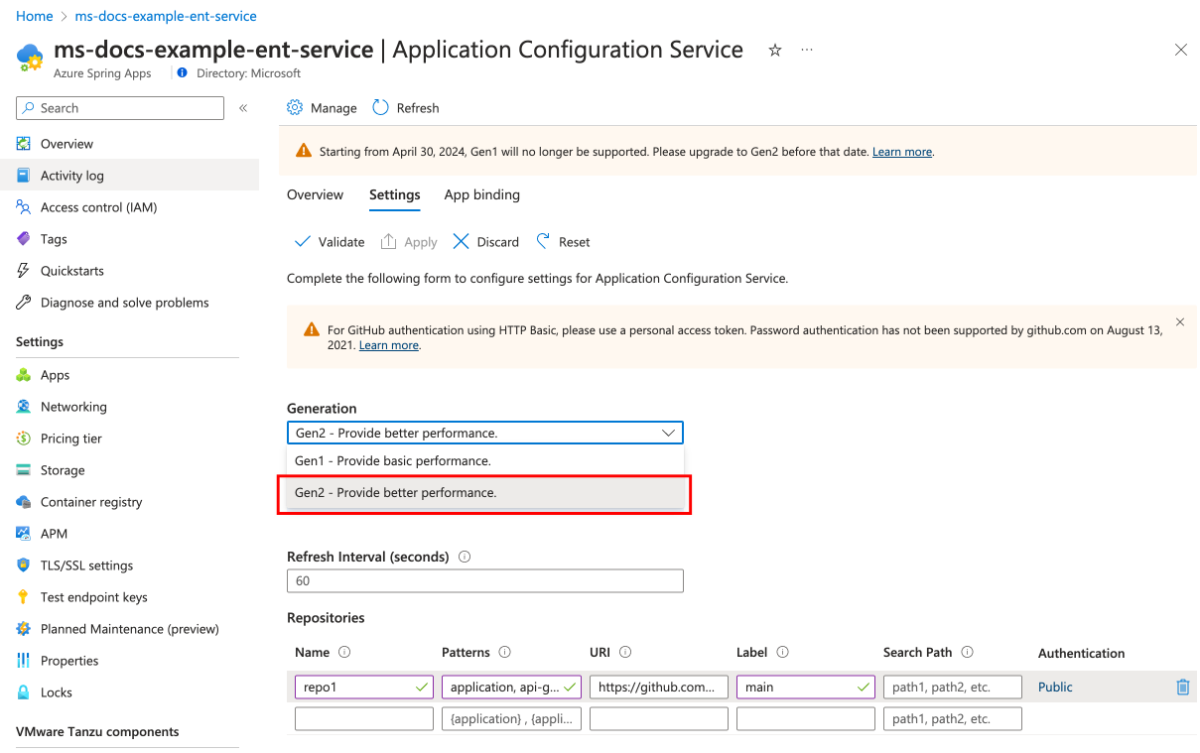Screen dimensions: 1200x753
Task: Open the Generation dropdown combo box
Action: (x=485, y=432)
